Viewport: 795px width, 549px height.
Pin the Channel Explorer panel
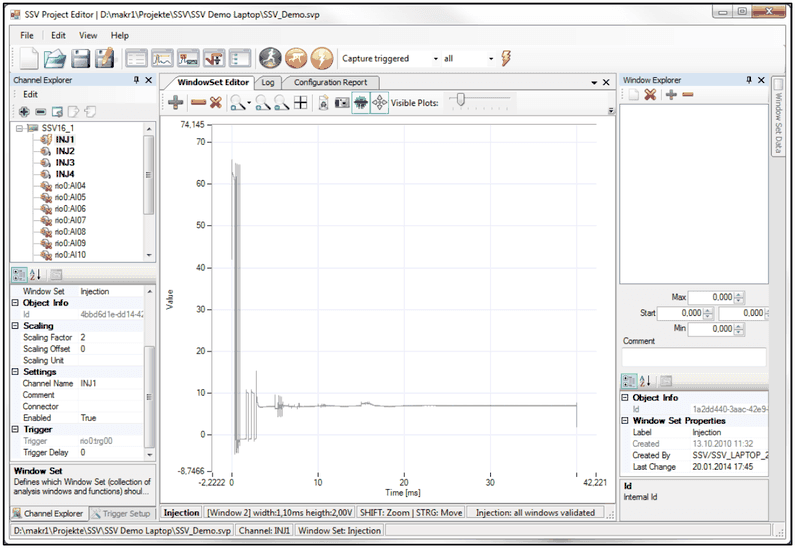pos(136,80)
